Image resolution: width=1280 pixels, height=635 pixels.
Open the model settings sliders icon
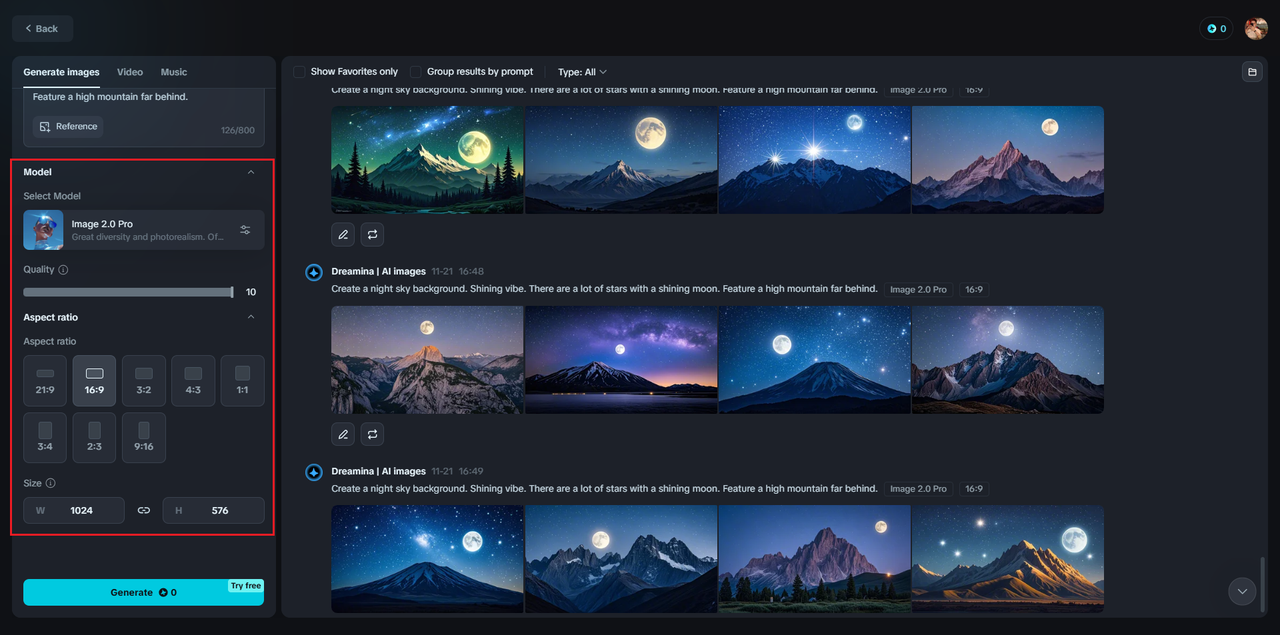point(245,230)
